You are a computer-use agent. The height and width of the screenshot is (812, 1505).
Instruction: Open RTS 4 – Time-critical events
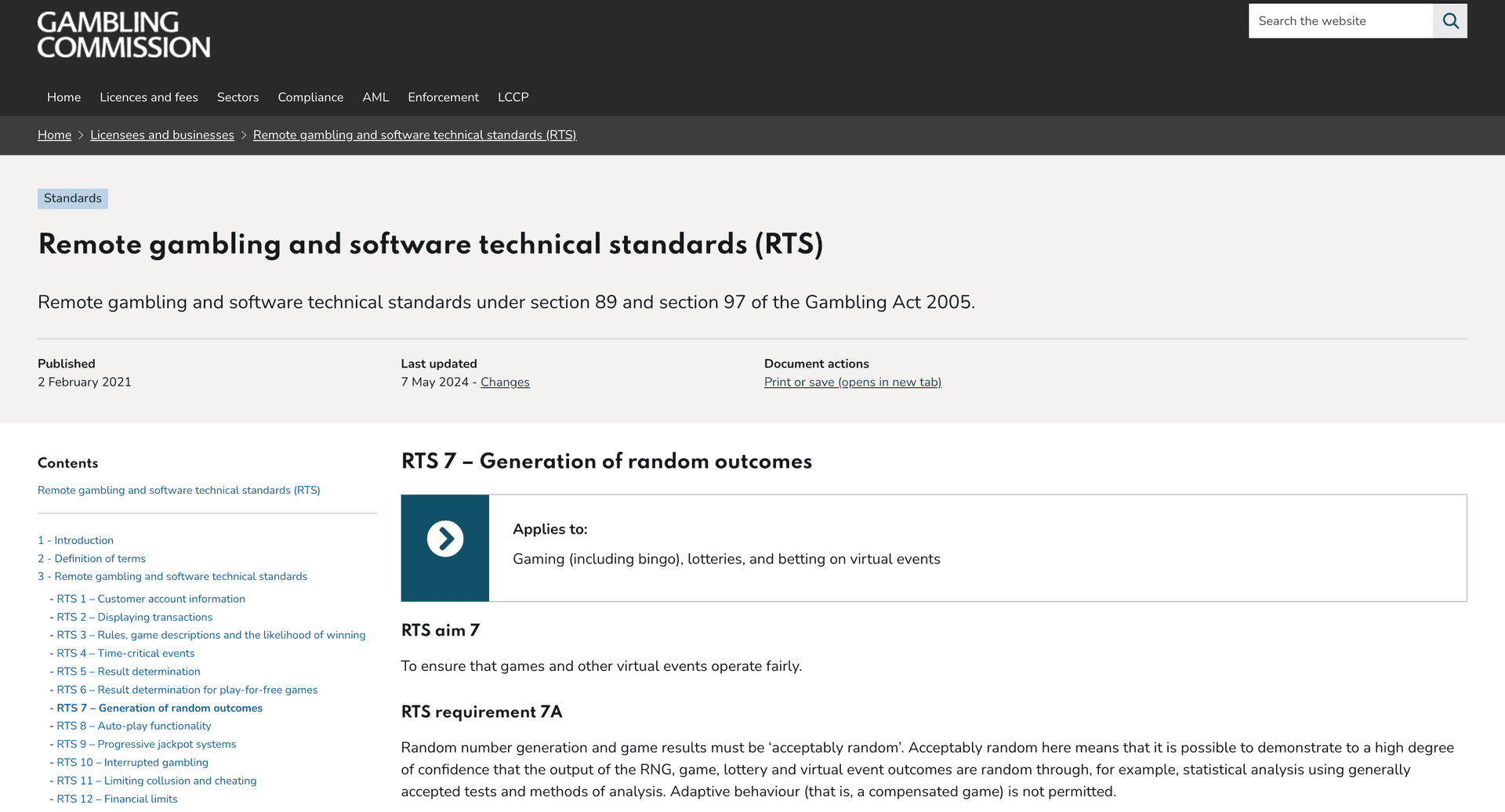tap(125, 653)
